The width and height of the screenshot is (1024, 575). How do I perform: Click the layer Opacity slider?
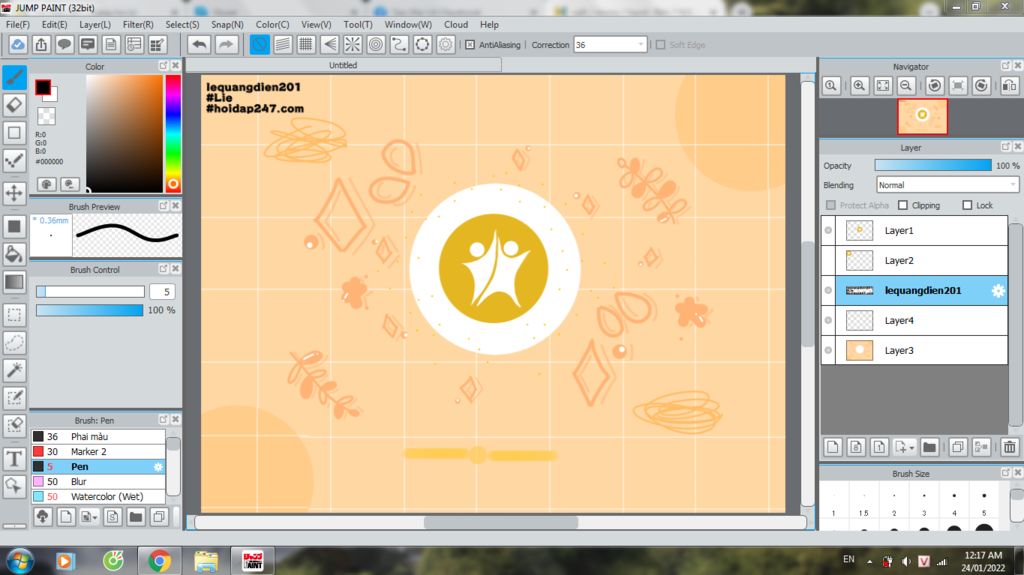pos(933,165)
